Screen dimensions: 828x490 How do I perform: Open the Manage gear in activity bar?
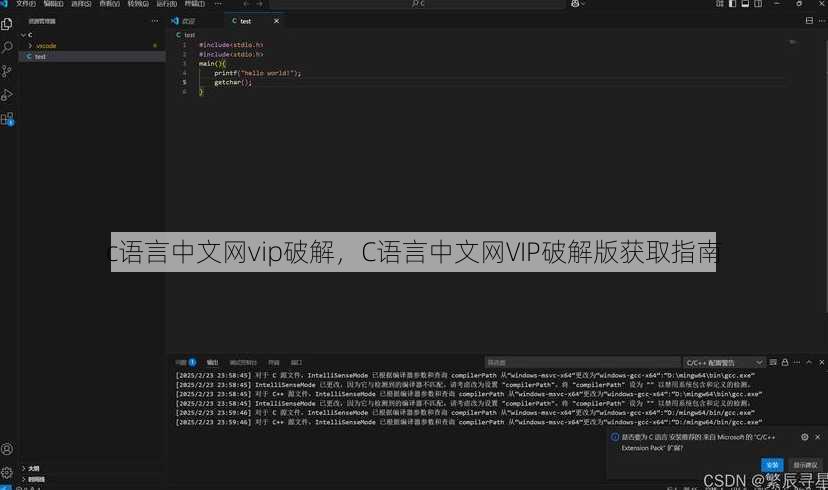pos(7,473)
